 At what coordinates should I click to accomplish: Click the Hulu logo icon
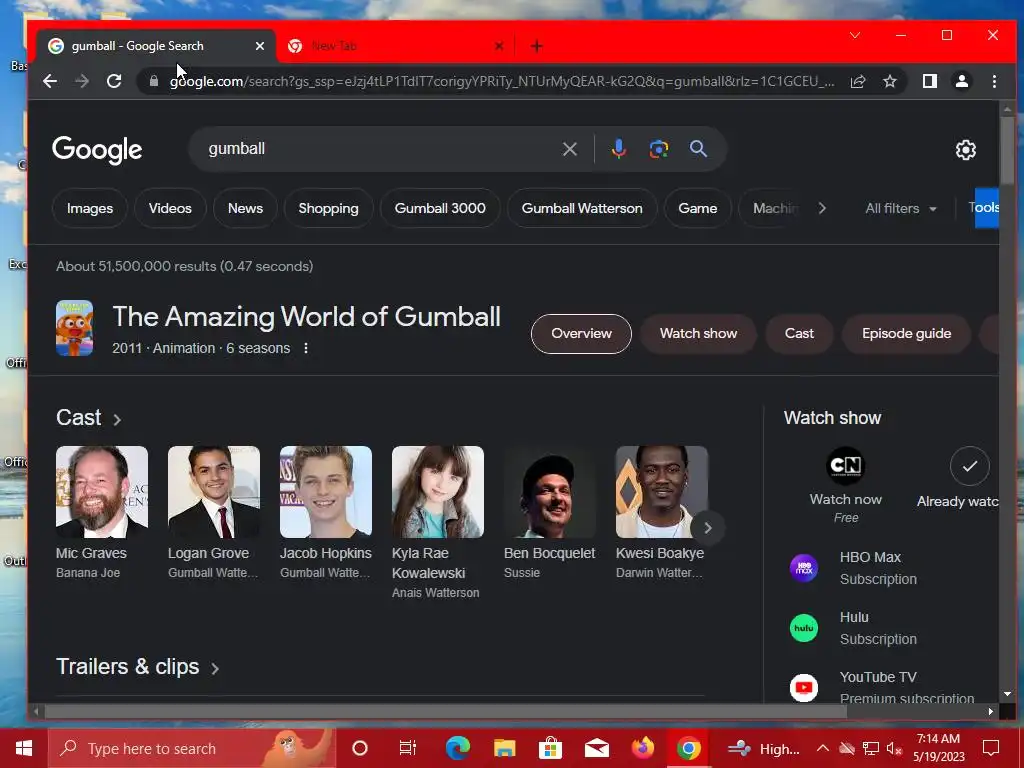(x=804, y=628)
